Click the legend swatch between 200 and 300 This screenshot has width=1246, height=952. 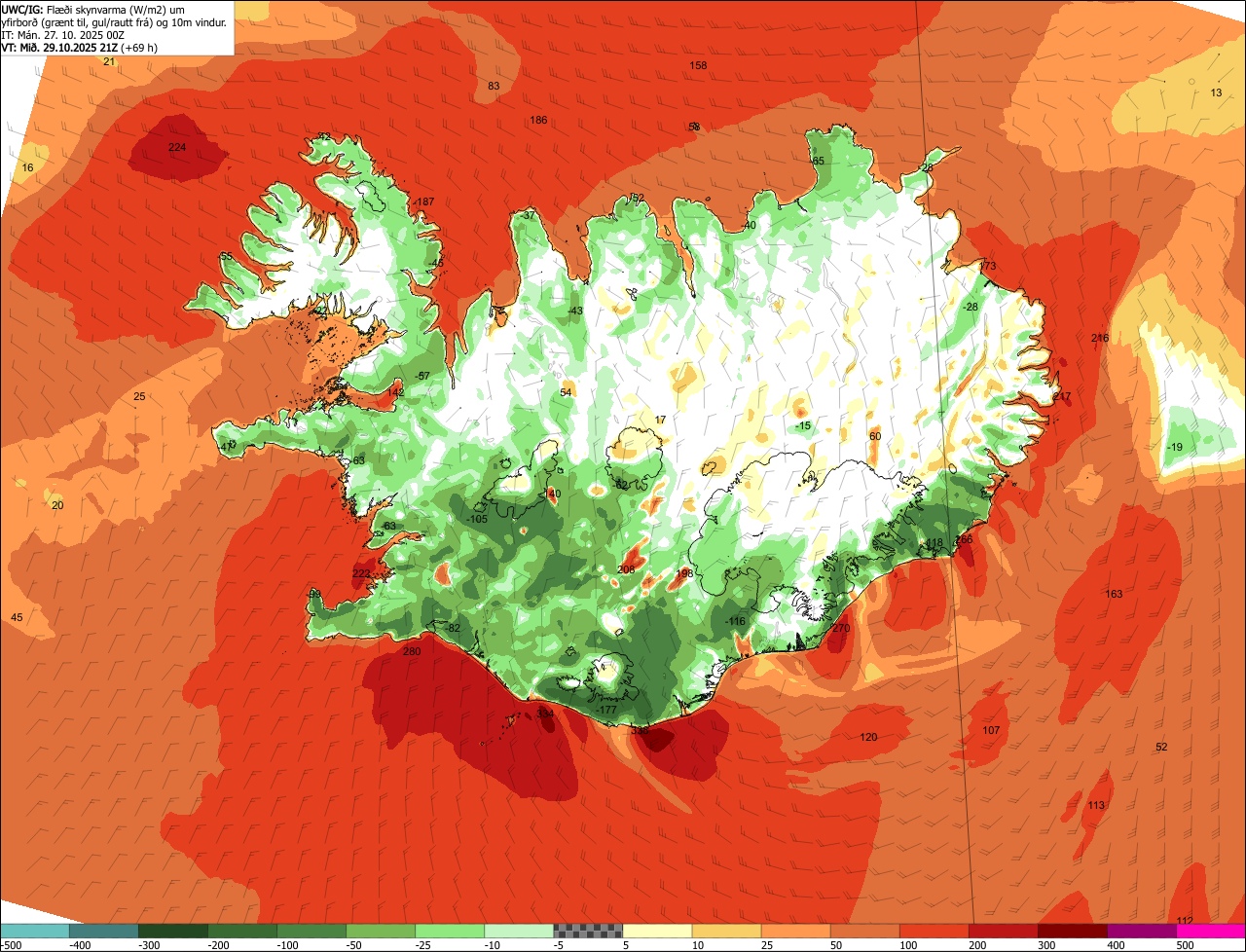[x=1003, y=931]
